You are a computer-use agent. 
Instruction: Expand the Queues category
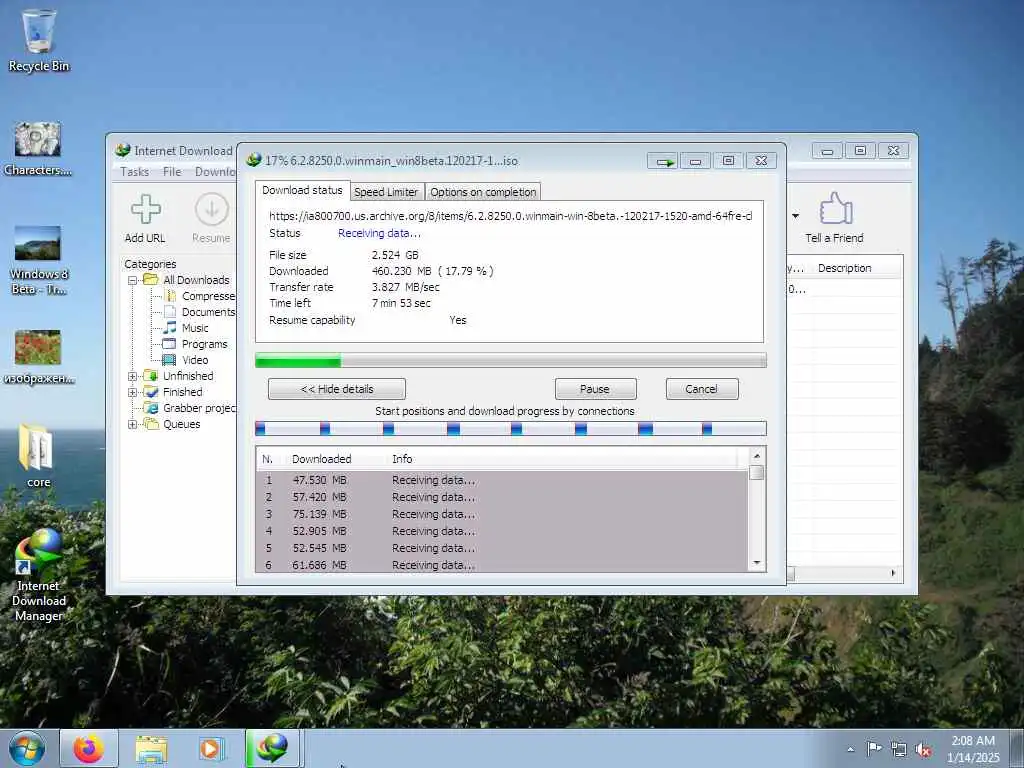pos(133,424)
